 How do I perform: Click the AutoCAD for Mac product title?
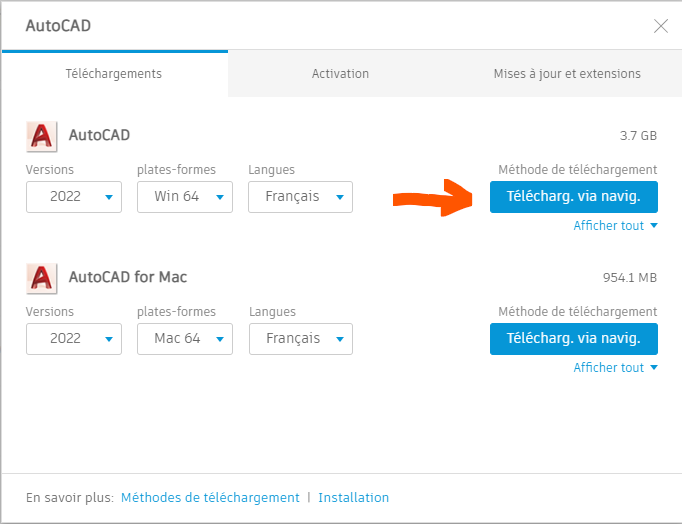pyautogui.click(x=127, y=277)
